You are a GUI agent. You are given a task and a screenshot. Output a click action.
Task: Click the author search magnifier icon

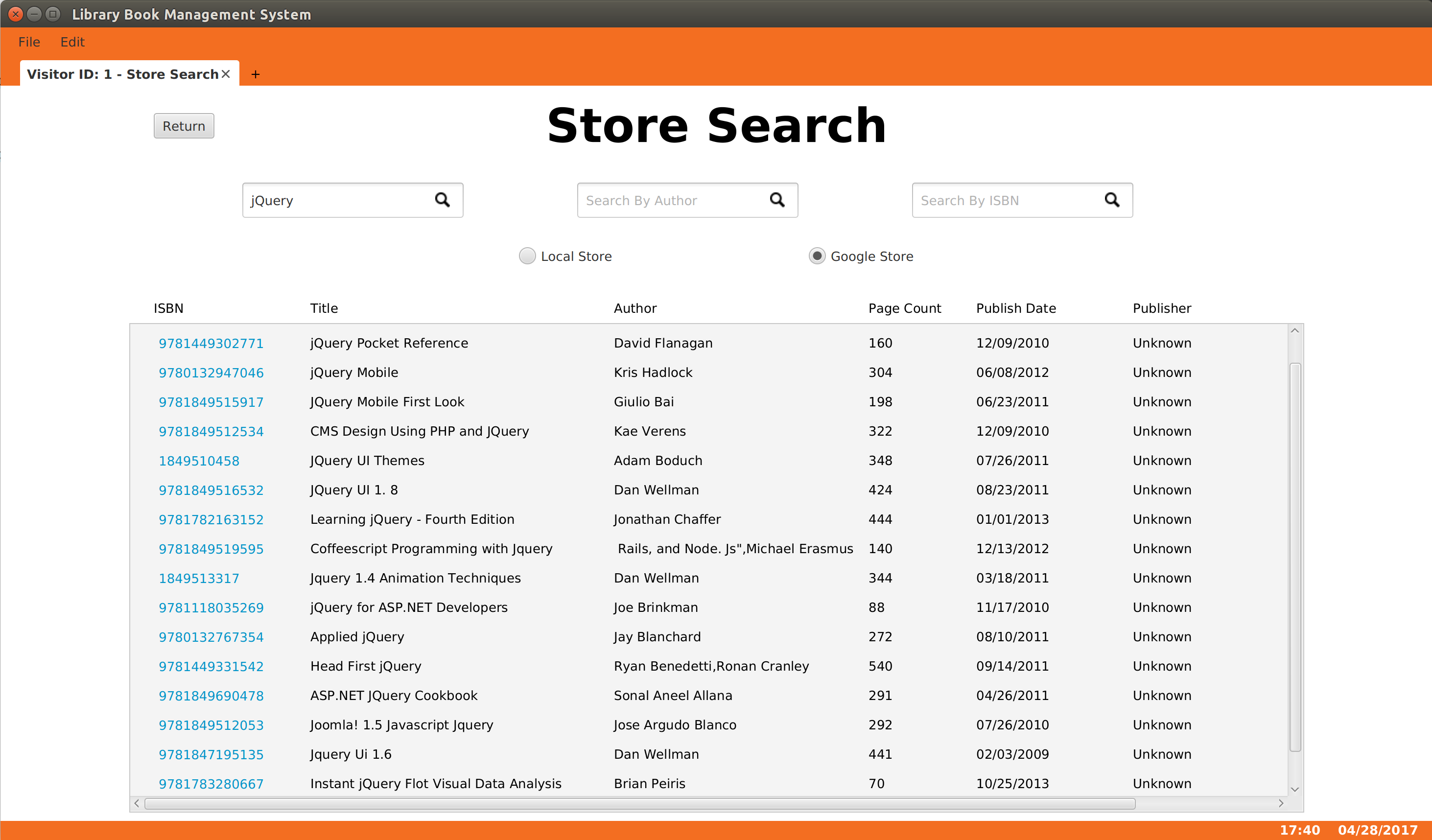777,200
